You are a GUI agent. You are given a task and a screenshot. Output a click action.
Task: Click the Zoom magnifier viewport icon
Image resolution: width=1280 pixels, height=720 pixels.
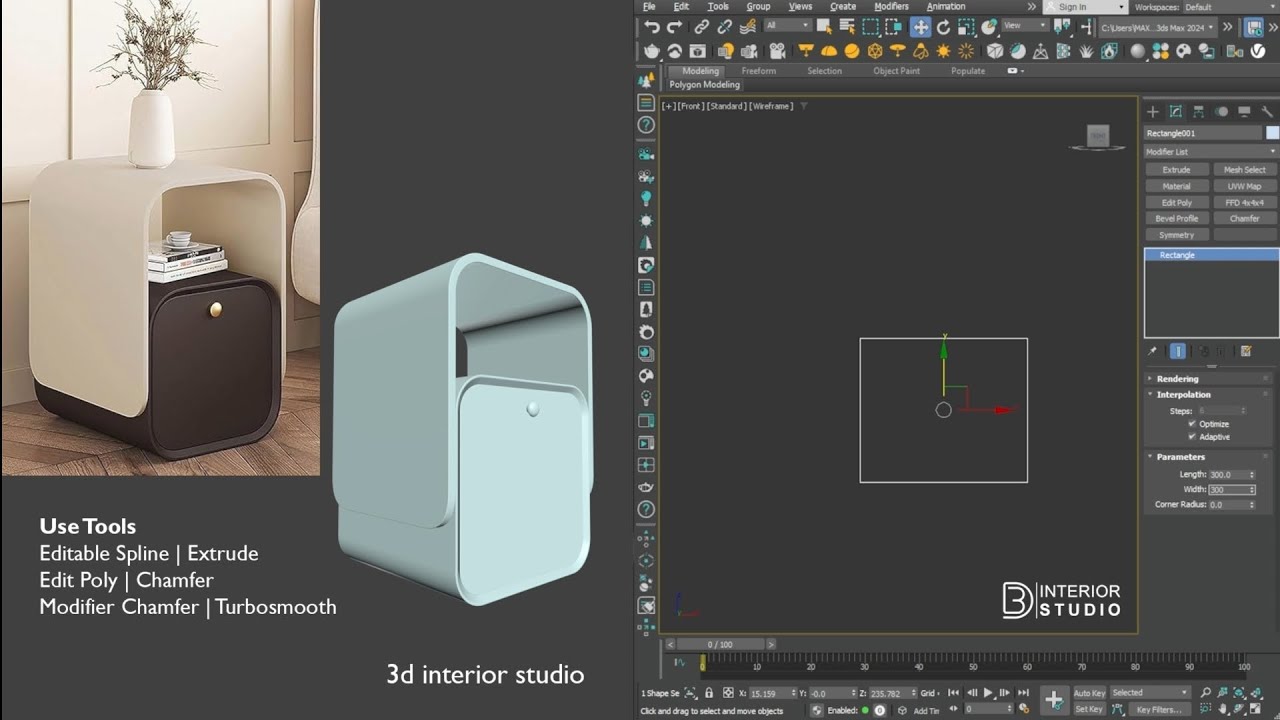click(x=1205, y=692)
